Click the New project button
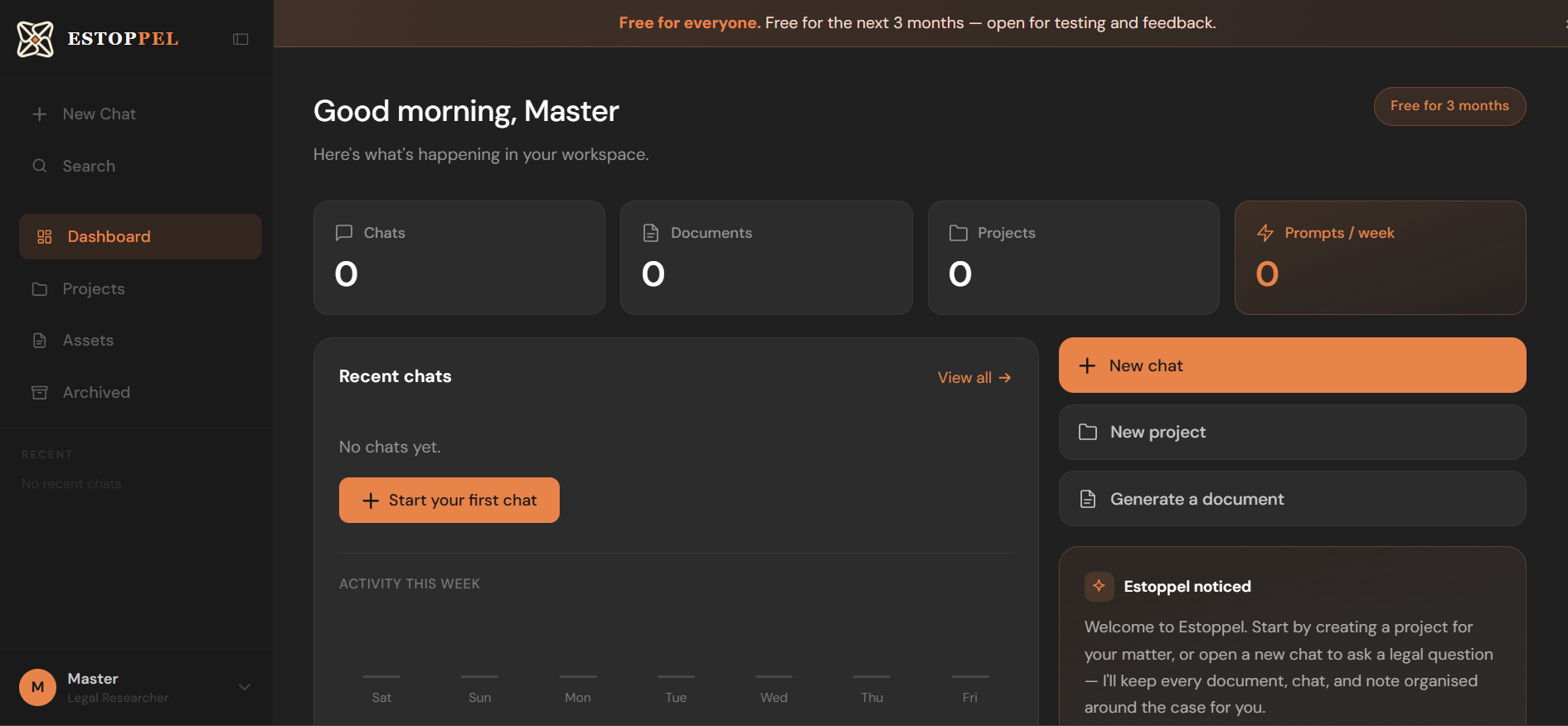The image size is (1568, 726). tap(1292, 432)
